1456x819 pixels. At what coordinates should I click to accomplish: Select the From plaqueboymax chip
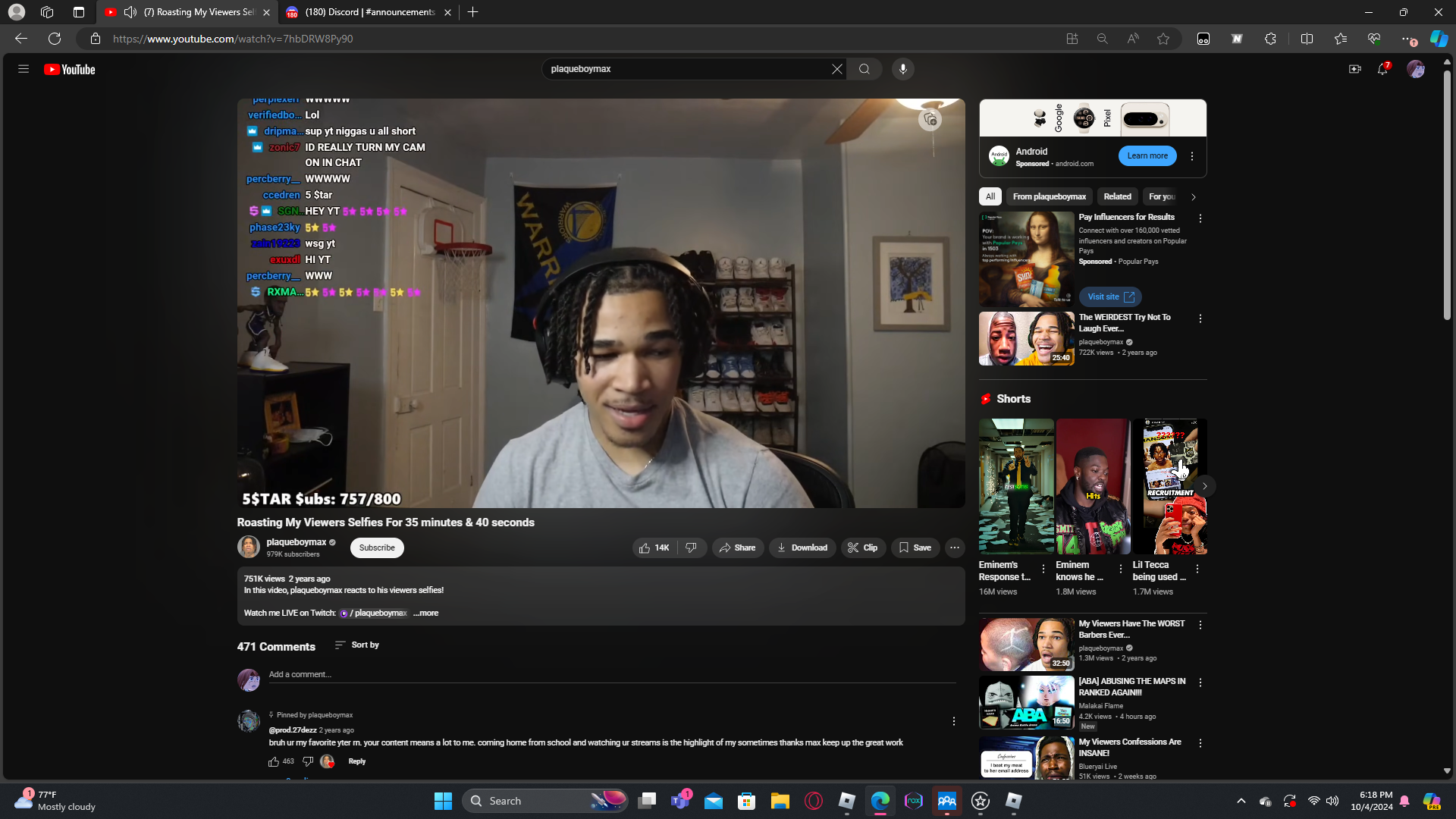[x=1050, y=196]
